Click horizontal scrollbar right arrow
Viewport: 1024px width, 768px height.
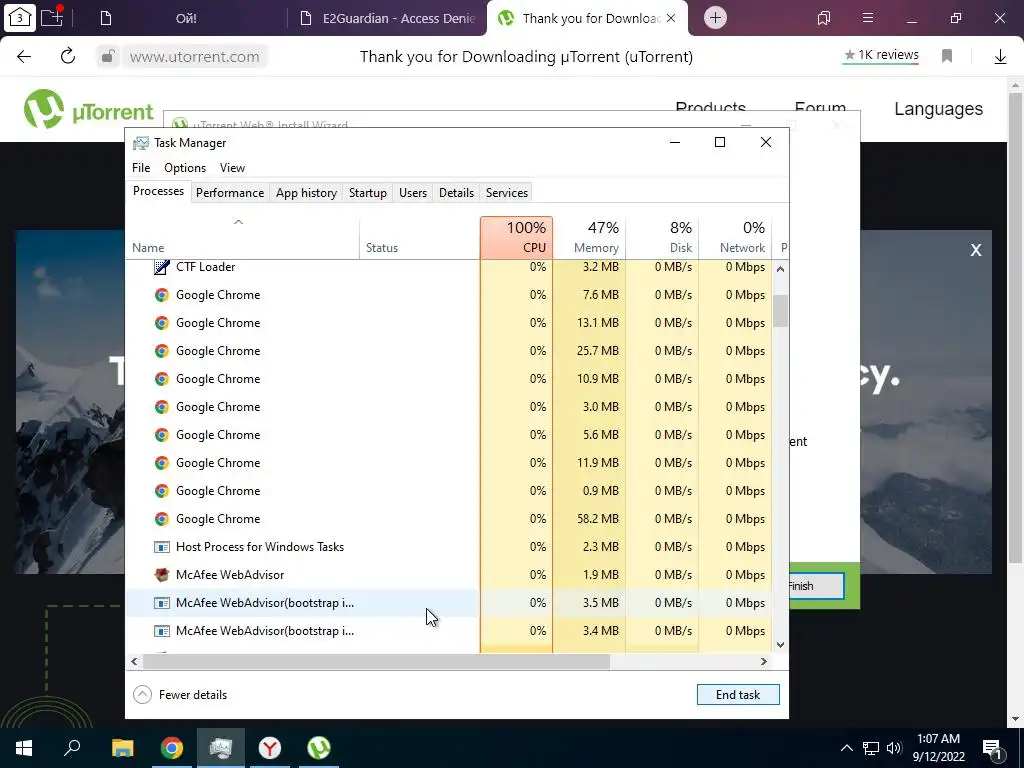click(763, 662)
